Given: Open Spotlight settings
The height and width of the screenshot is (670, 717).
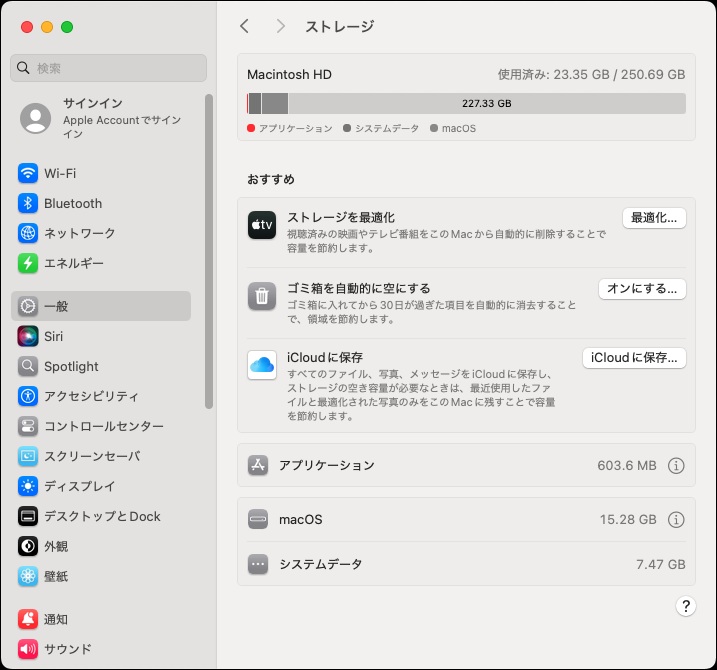Looking at the screenshot, I should click(71, 366).
